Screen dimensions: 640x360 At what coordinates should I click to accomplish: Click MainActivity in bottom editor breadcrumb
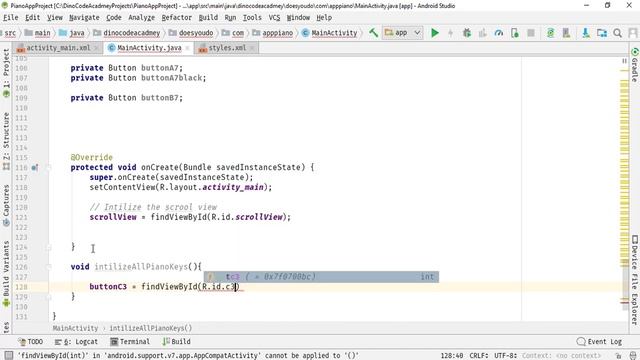click(76, 328)
